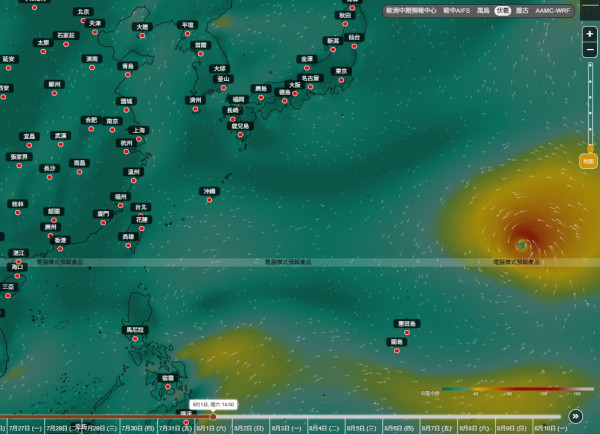Click the fast-forward double arrow button
Image resolution: width=600 pixels, height=434 pixels.
[576, 416]
